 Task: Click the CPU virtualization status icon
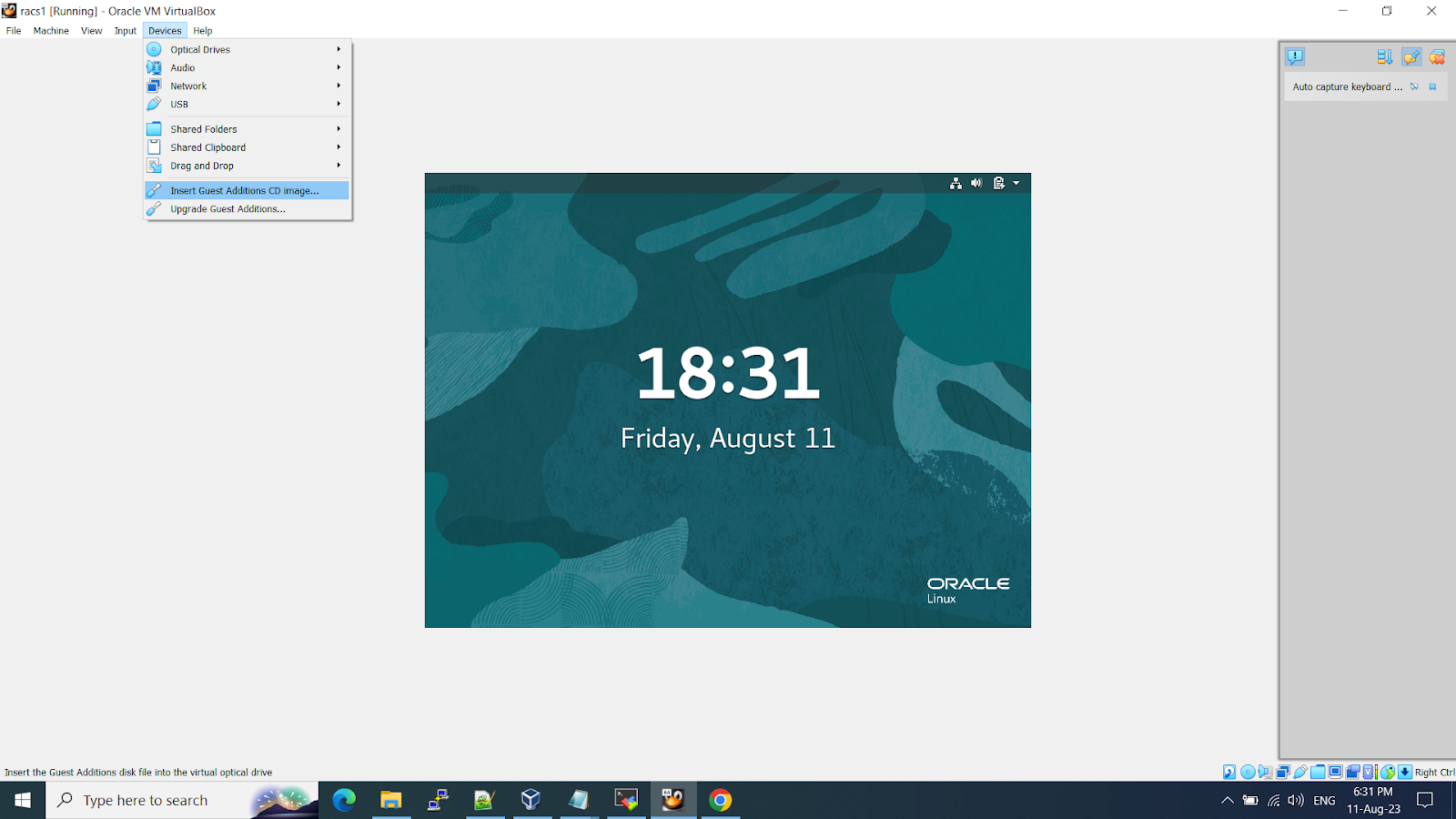coord(1370,772)
